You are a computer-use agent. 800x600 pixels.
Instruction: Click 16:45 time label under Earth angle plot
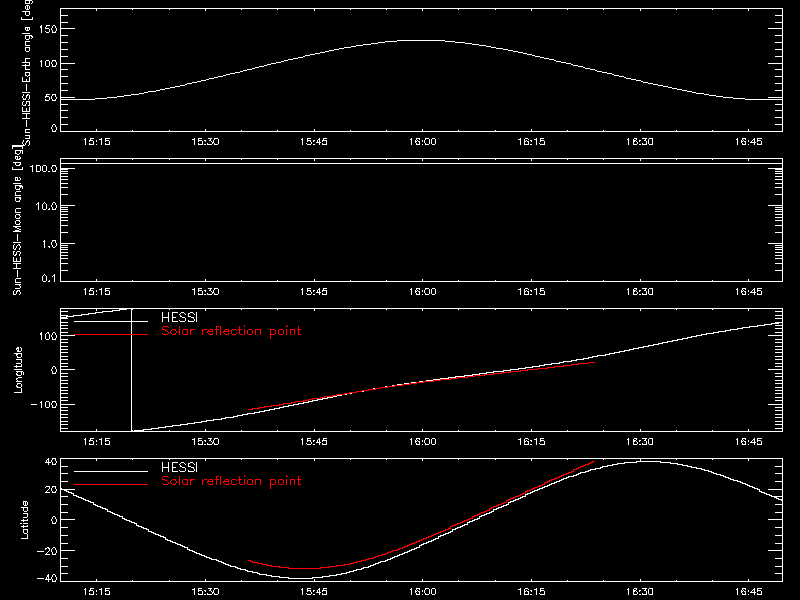coord(748,142)
